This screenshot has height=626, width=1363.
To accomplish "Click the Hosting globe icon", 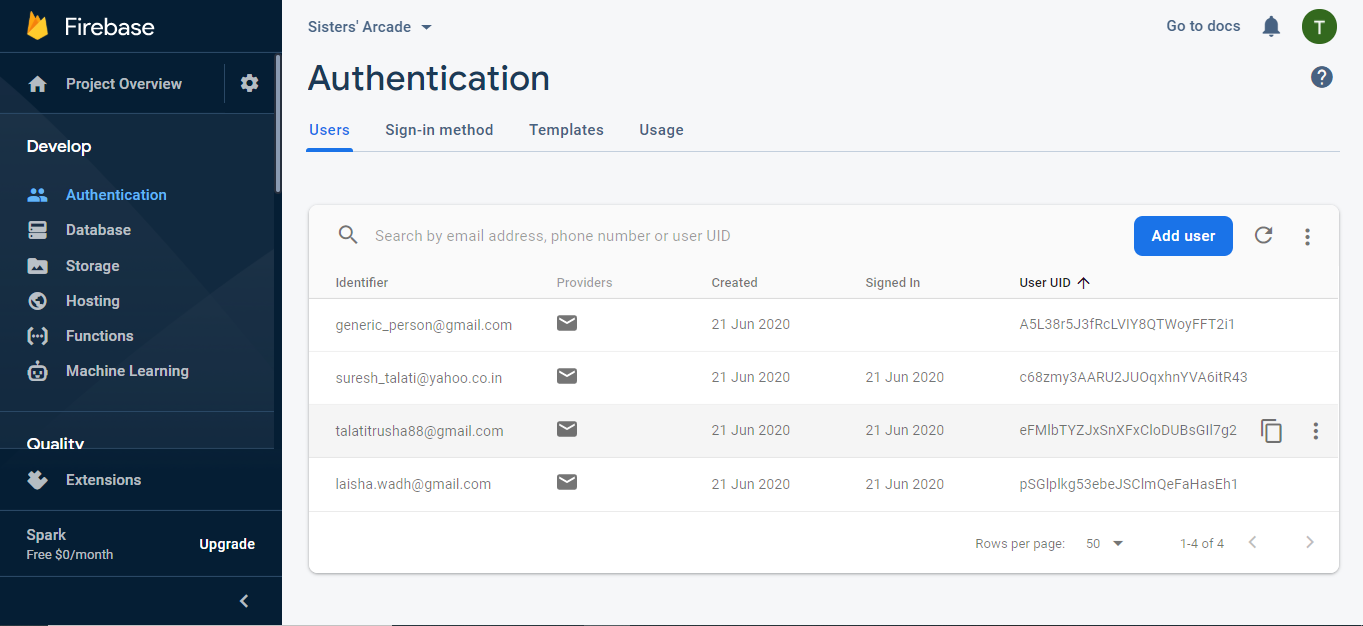I will (38, 301).
